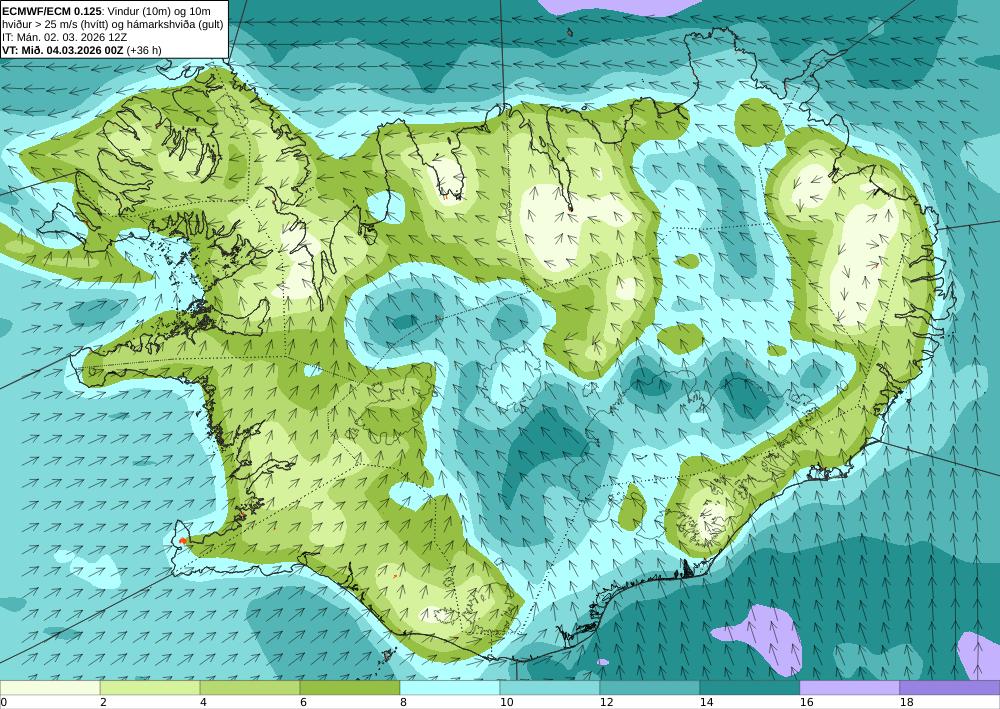Click the legend scale label '2'

[103, 702]
